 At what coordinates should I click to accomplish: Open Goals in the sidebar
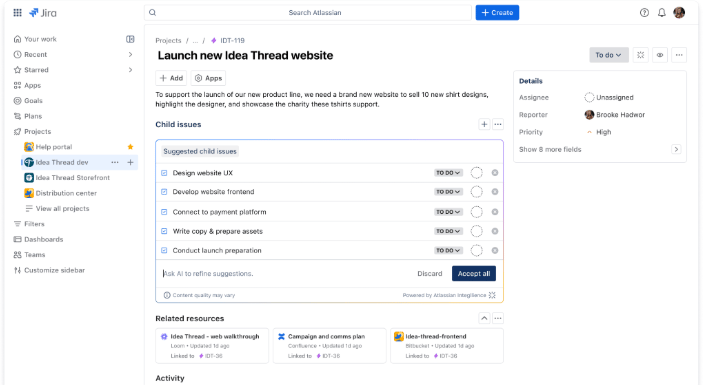coord(28,100)
